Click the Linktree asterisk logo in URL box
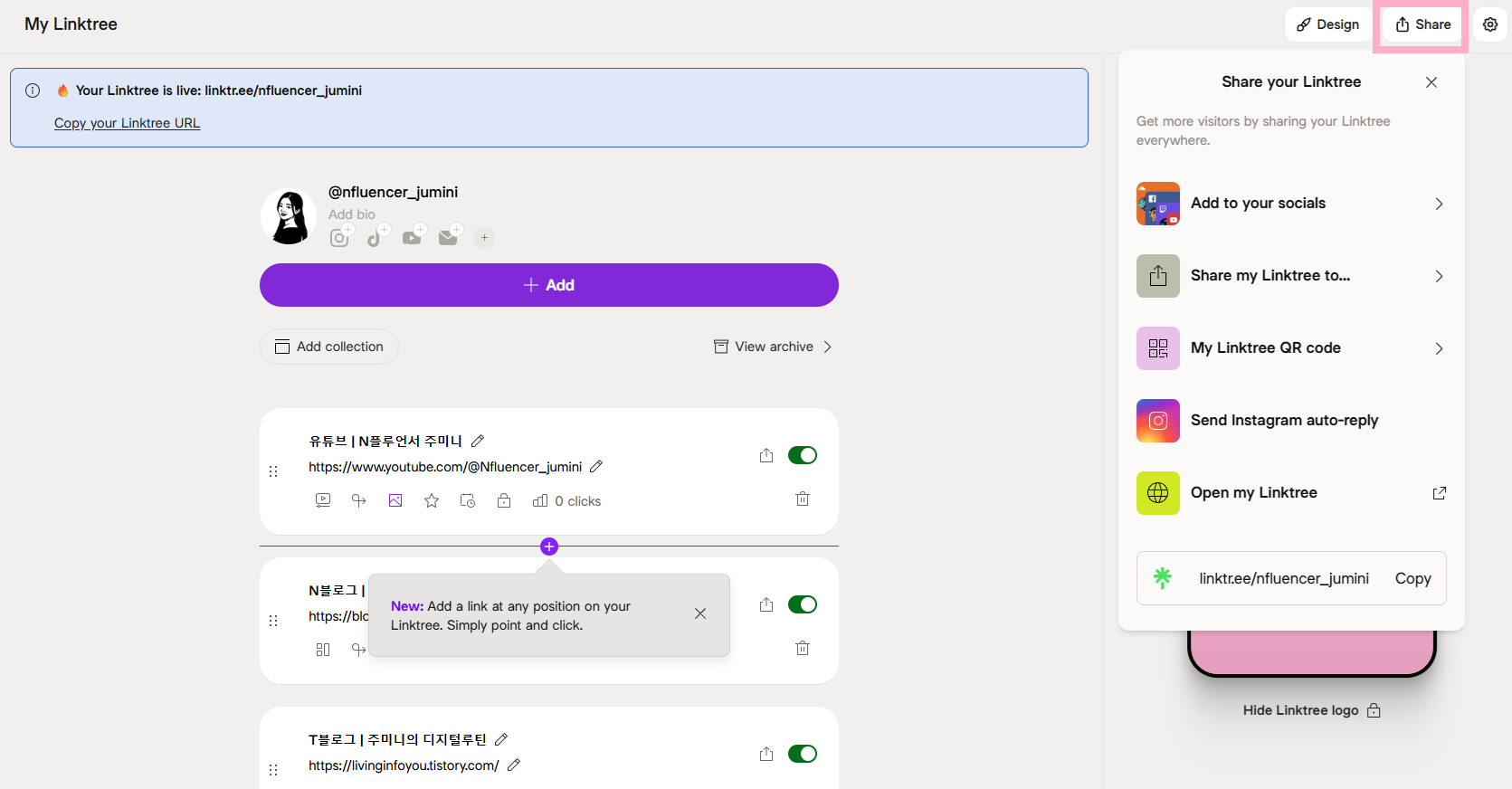The image size is (1512, 789). tap(1163, 577)
